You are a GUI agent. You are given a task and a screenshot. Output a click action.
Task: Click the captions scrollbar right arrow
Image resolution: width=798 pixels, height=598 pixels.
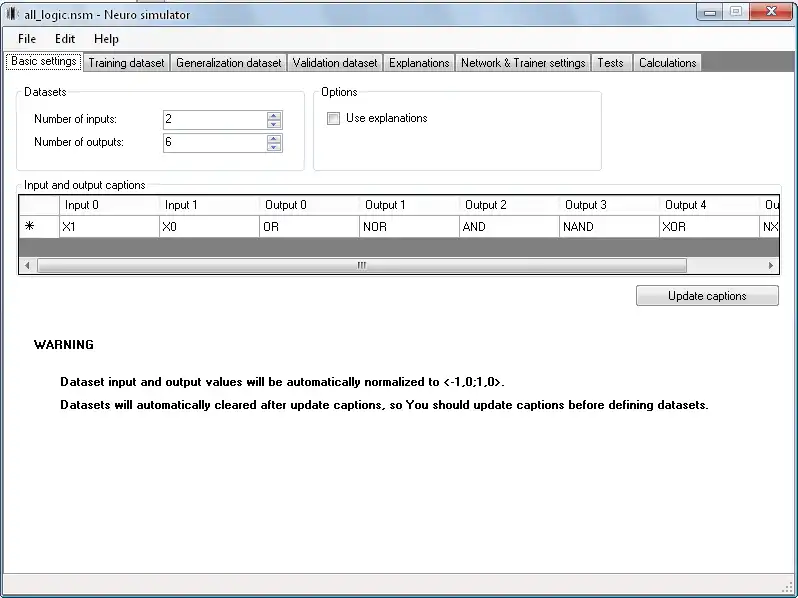[771, 265]
